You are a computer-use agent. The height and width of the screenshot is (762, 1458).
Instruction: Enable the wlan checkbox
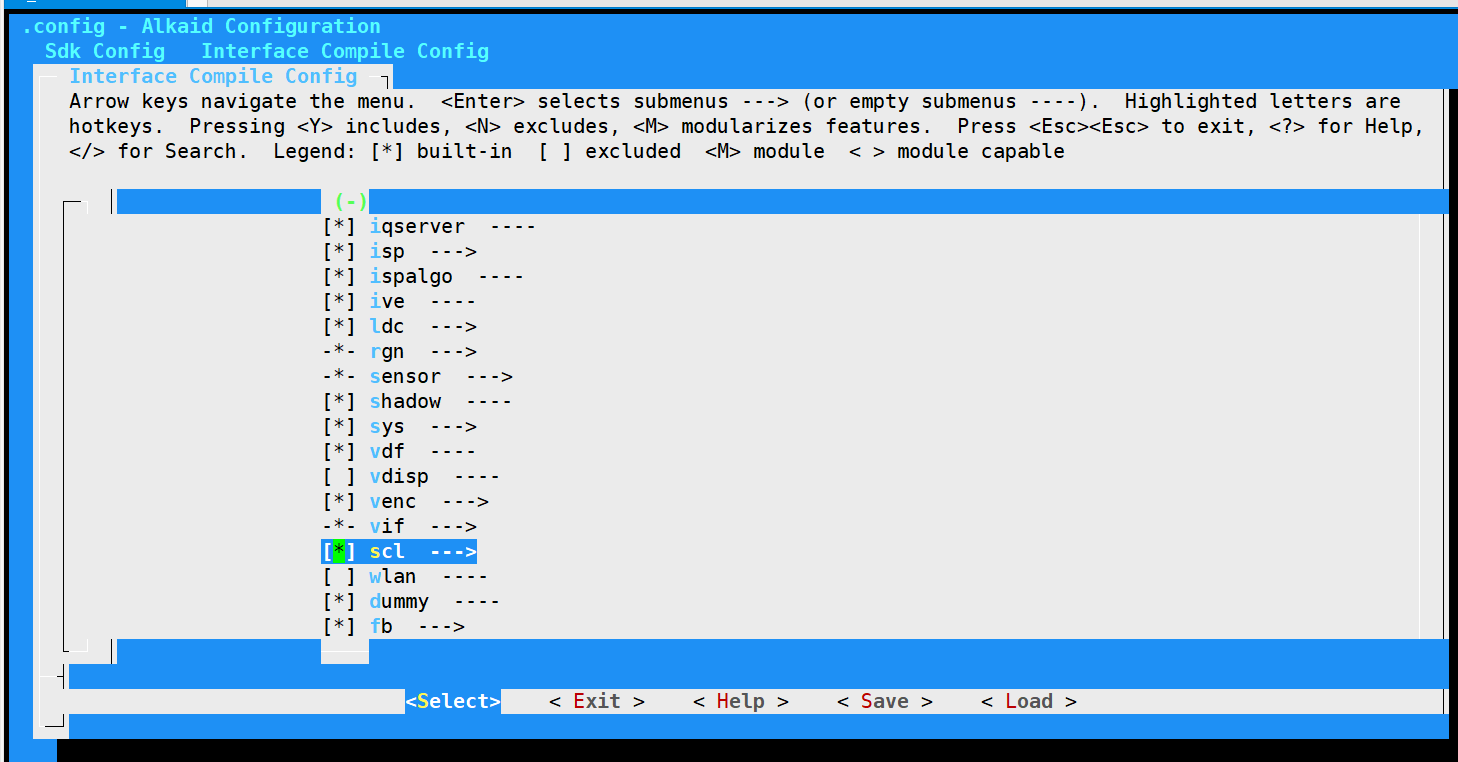(339, 577)
